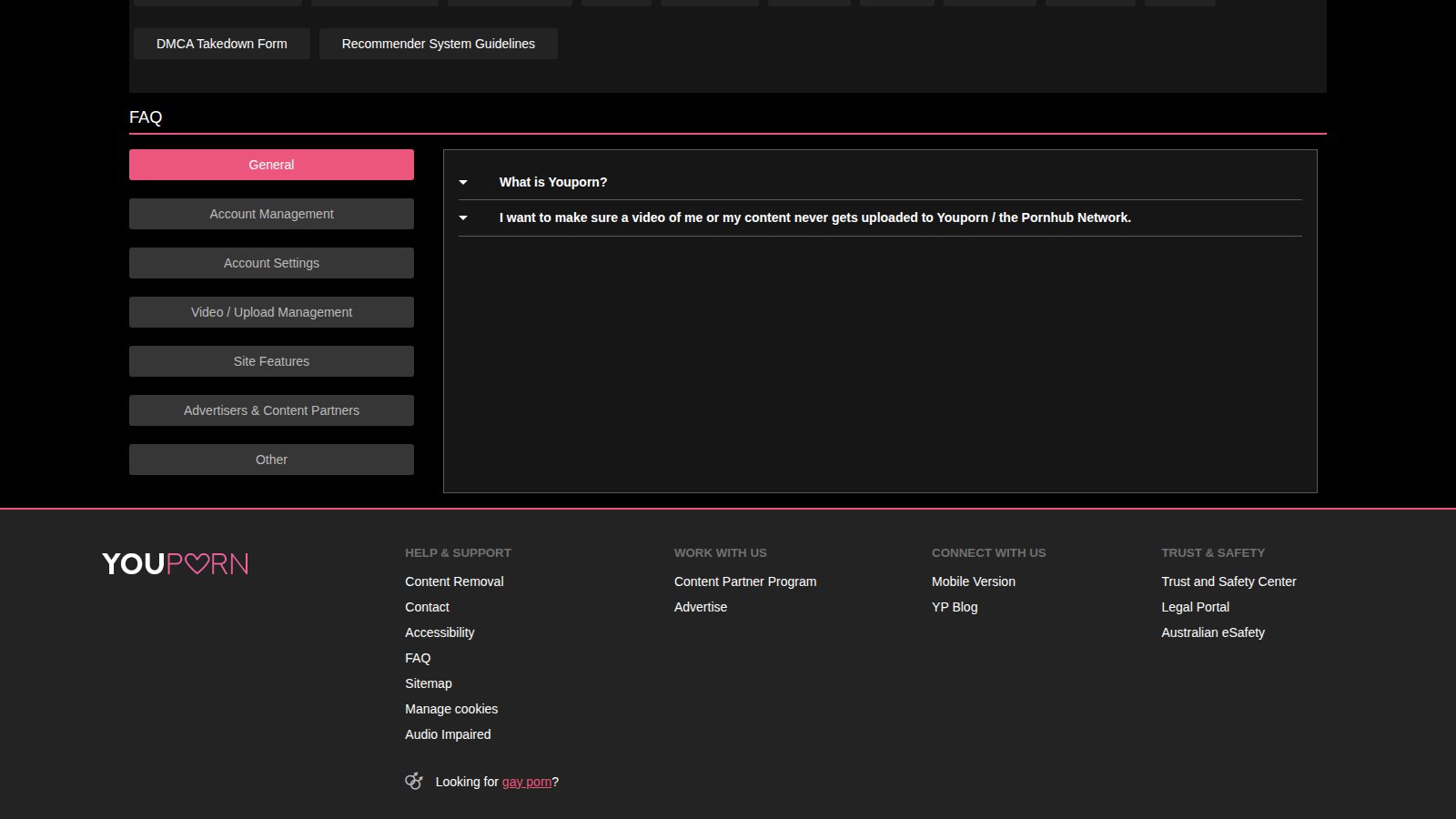Image resolution: width=1456 pixels, height=819 pixels.
Task: Open the Trust and Safety Center link
Action: point(1228,581)
